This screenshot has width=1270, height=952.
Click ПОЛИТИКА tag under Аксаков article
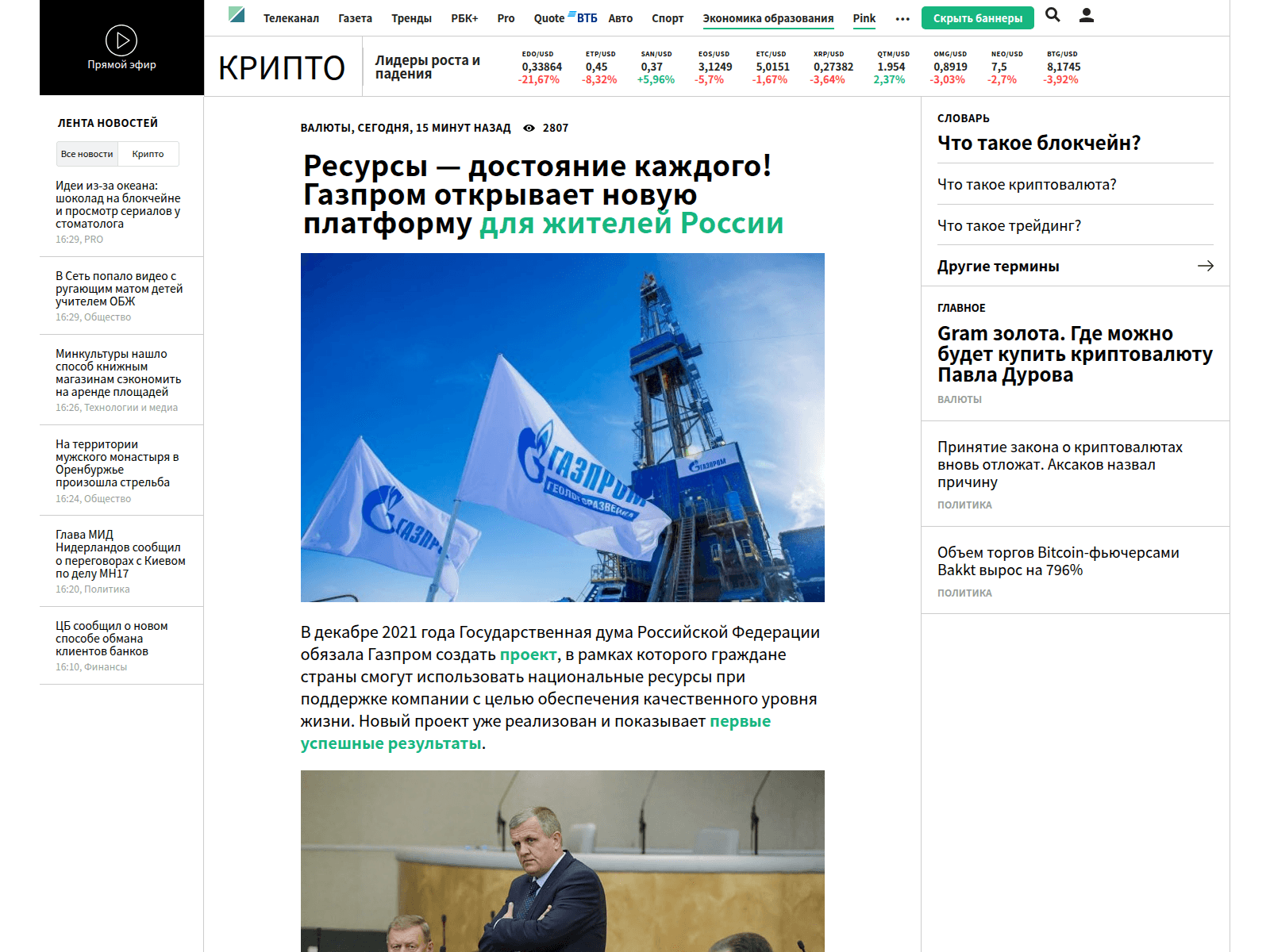tap(964, 505)
